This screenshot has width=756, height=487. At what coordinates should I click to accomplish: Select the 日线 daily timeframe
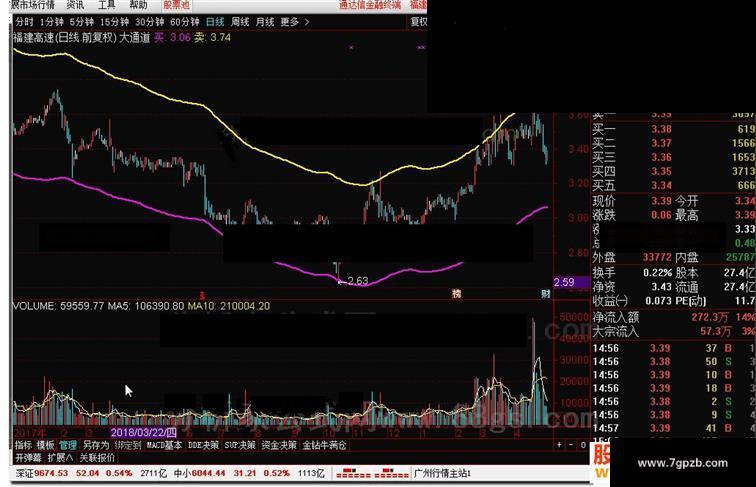coord(215,22)
